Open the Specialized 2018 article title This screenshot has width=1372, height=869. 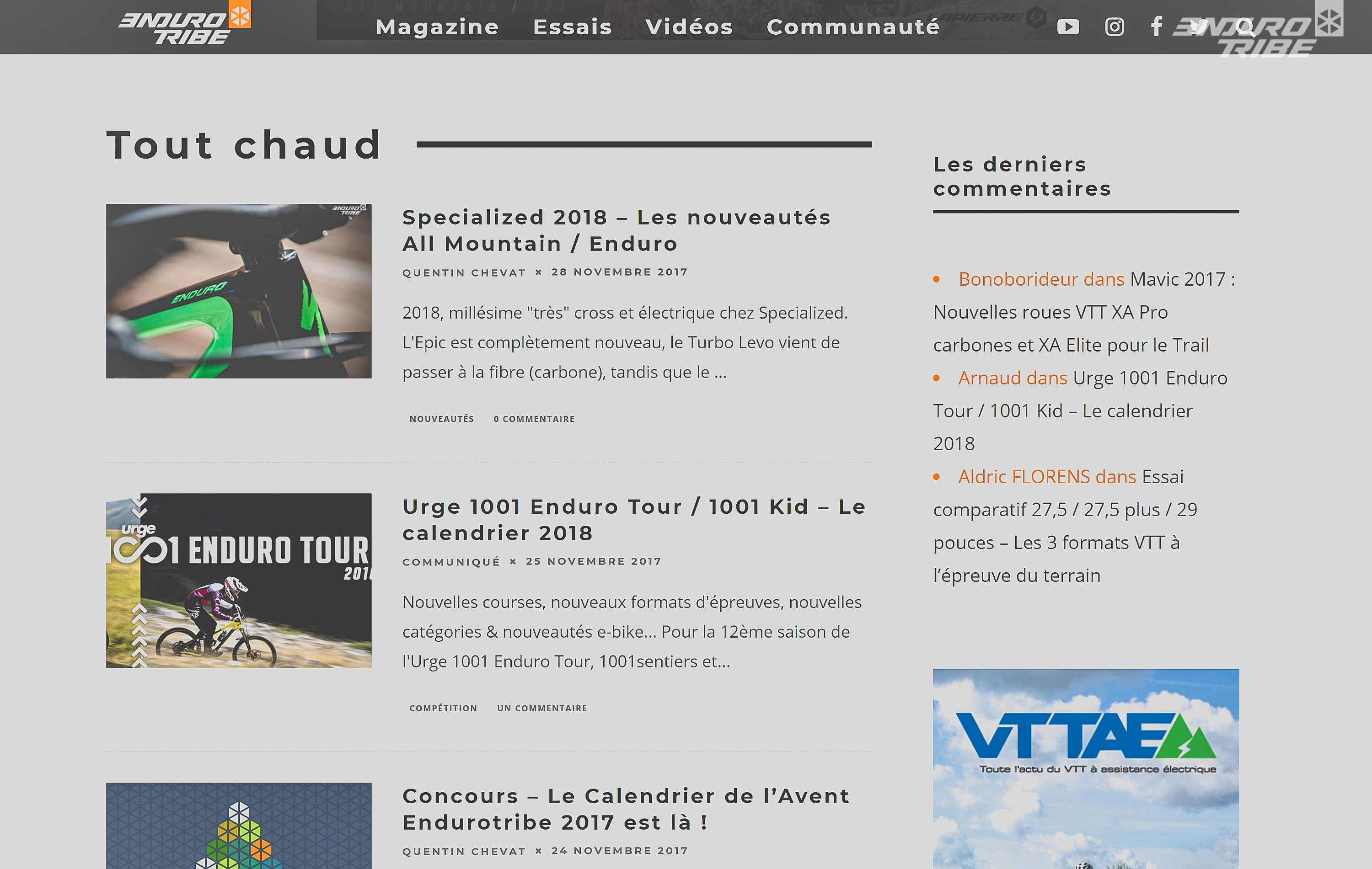tap(616, 230)
